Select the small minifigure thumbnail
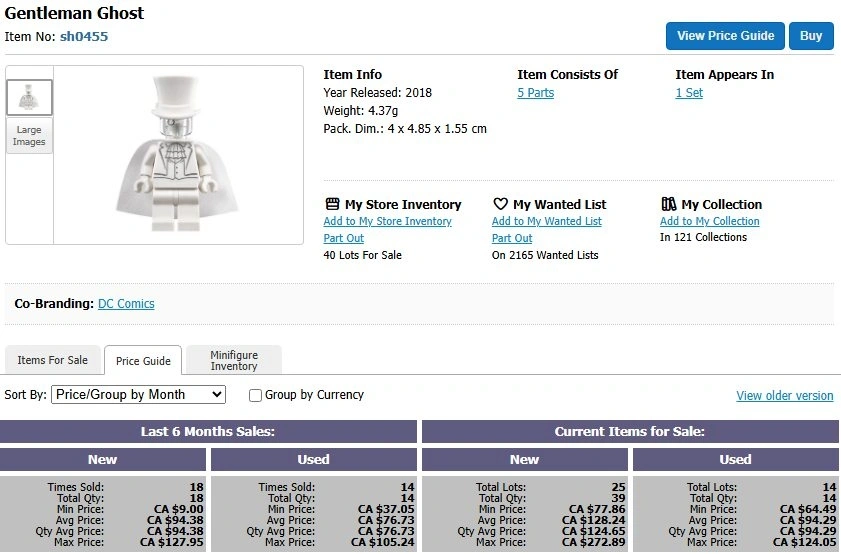Image resolution: width=841 pixels, height=554 pixels. (29, 97)
